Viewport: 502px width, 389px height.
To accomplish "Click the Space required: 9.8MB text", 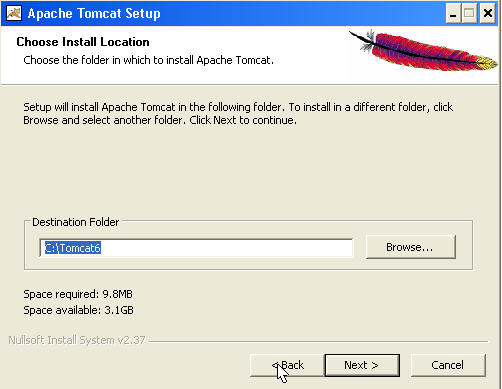I will [78, 294].
